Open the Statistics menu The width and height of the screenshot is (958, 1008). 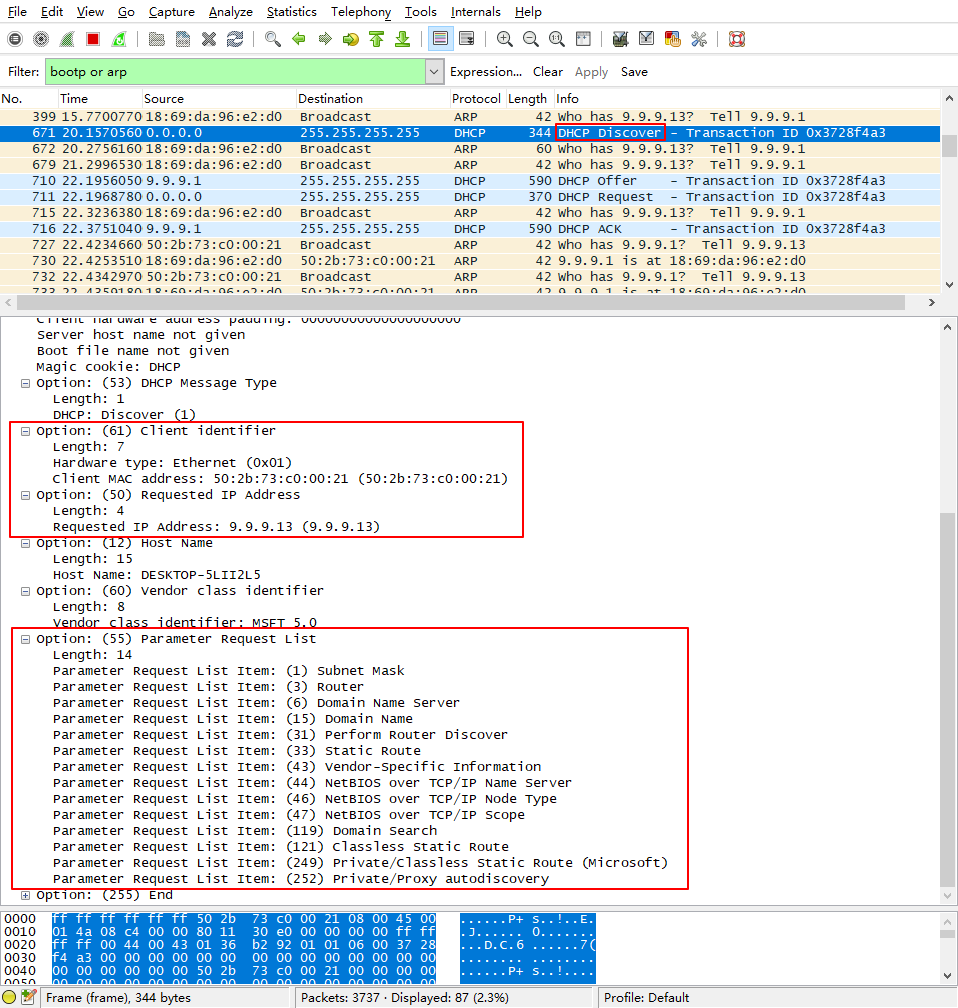[x=291, y=12]
